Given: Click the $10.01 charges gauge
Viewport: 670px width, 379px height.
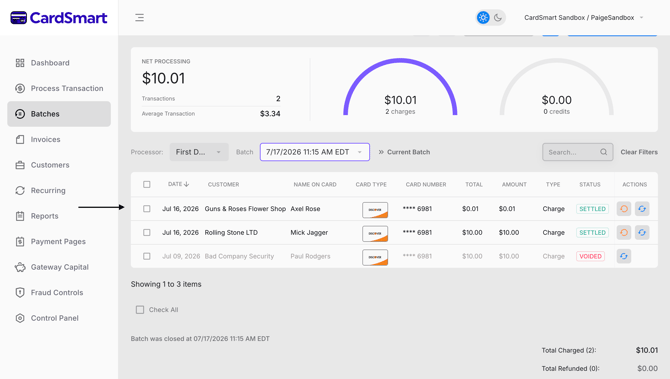Looking at the screenshot, I should pyautogui.click(x=400, y=88).
